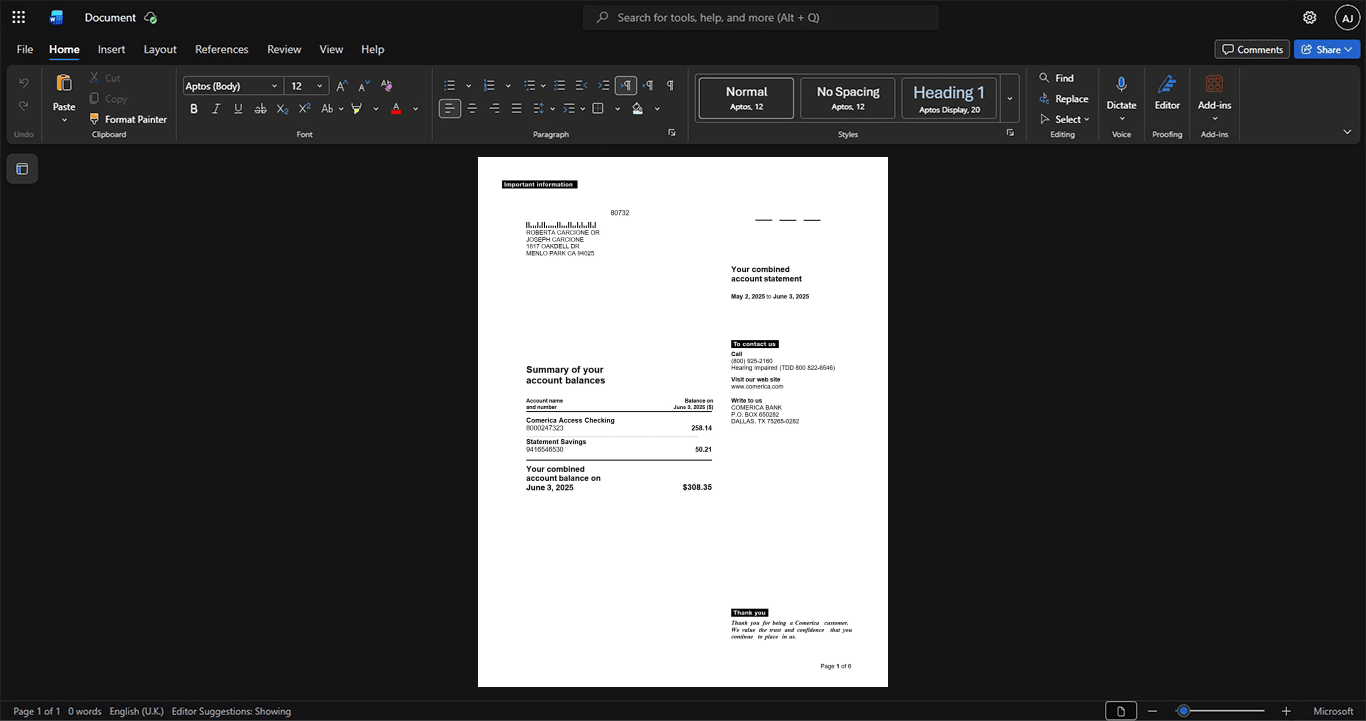
Task: Apply yellow text highlight color
Action: click(357, 108)
